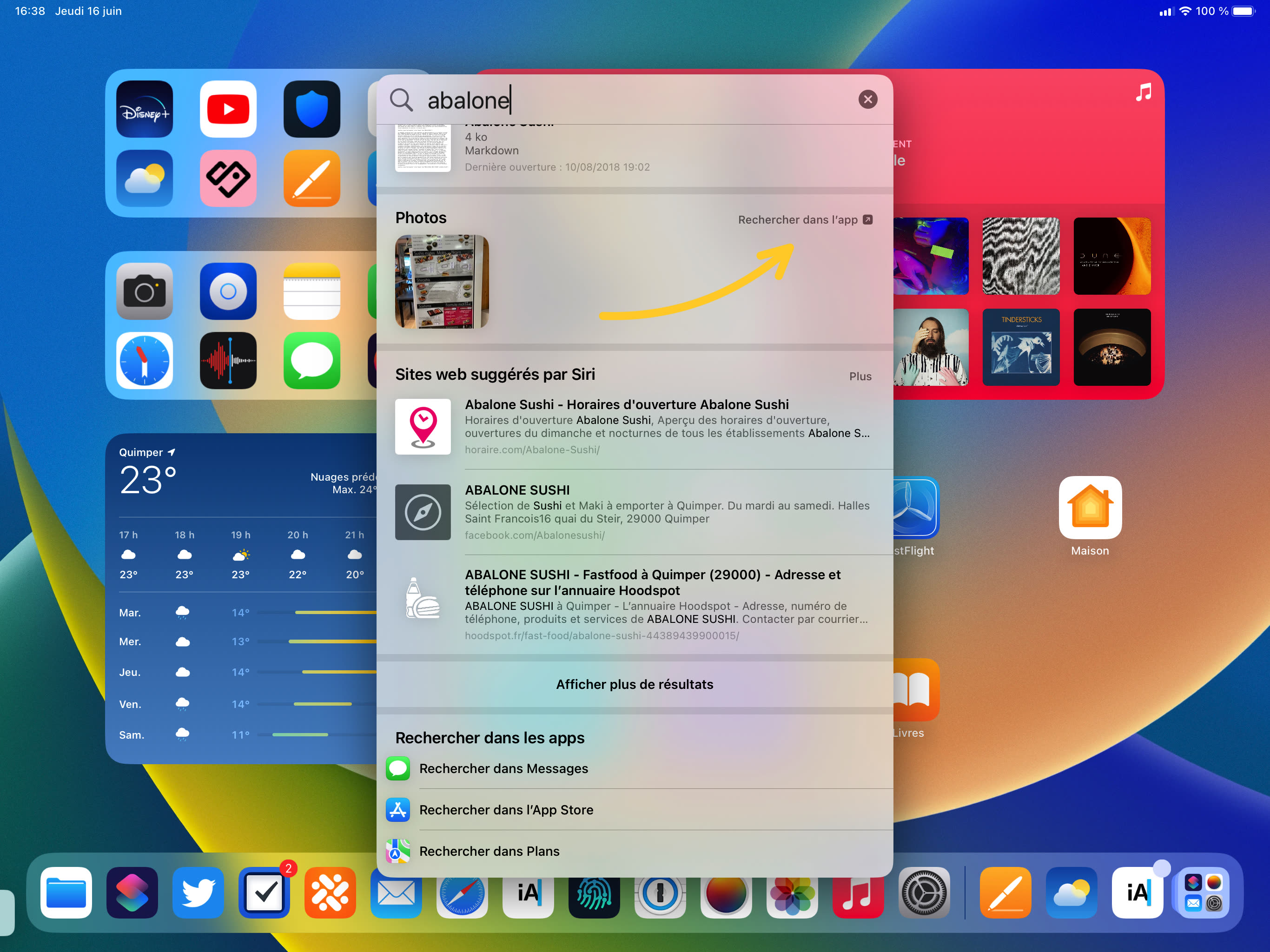Tap the 19 h hourly forecast

coord(240,554)
